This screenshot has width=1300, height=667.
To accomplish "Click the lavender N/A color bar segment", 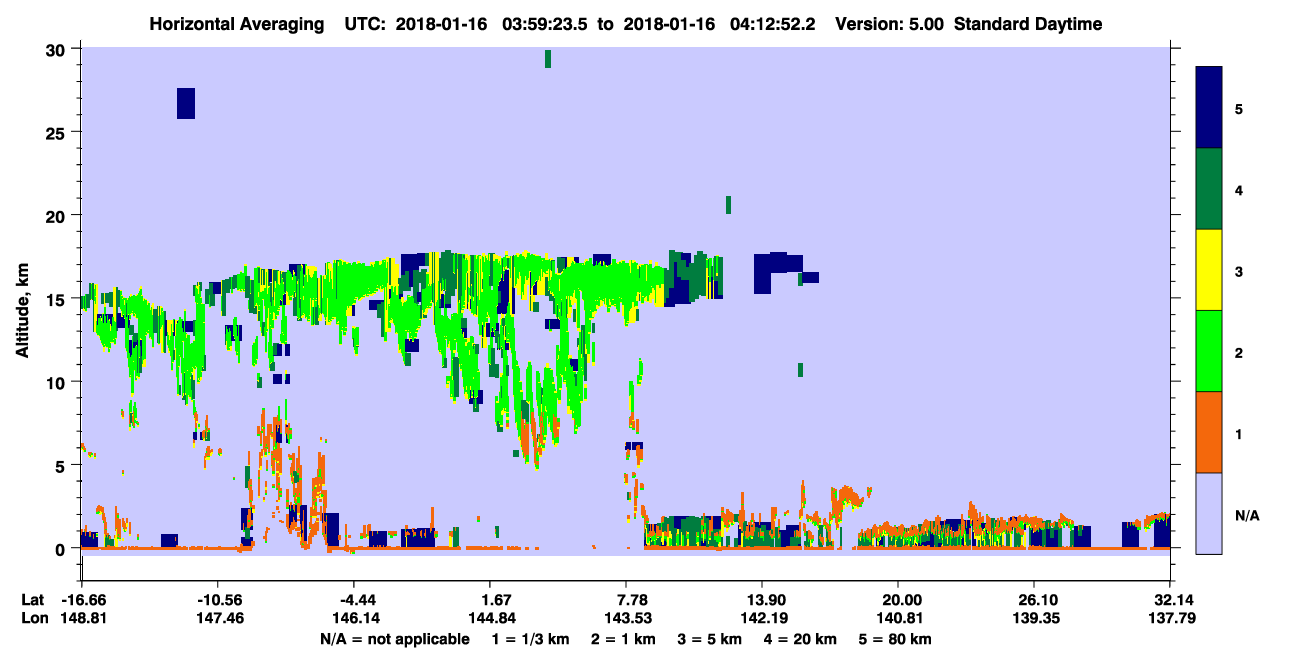I will tap(1210, 513).
